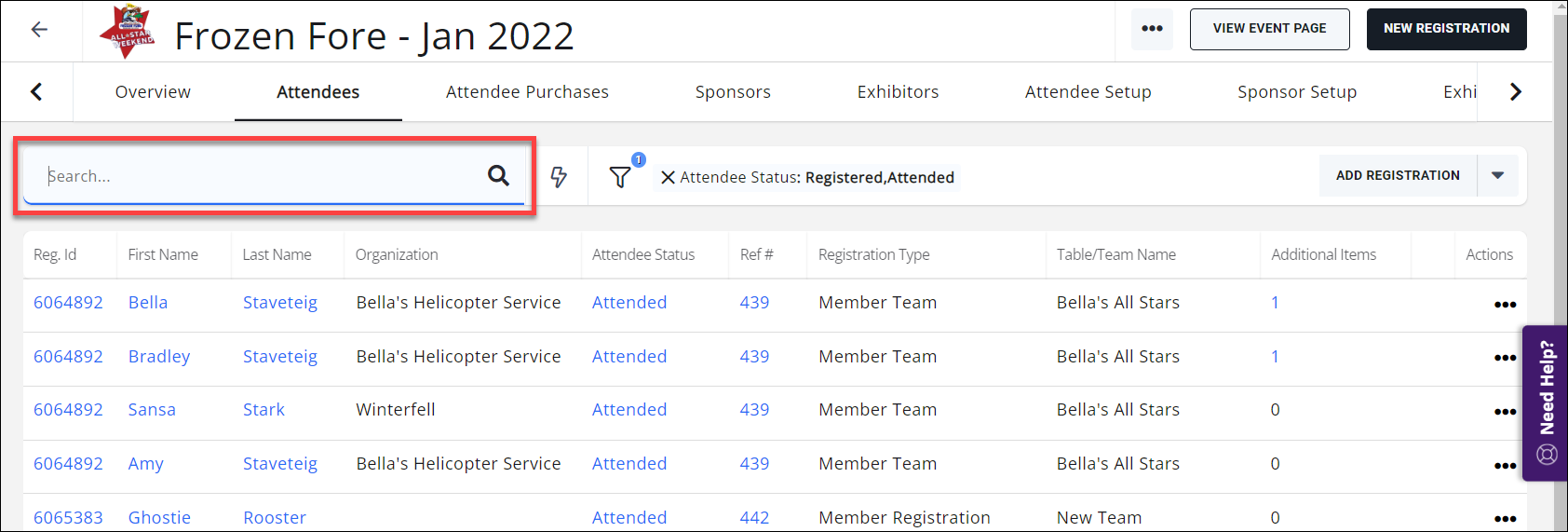Click in the Search attendees field
Image resolution: width=1568 pixels, height=532 pixels.
coord(261,176)
